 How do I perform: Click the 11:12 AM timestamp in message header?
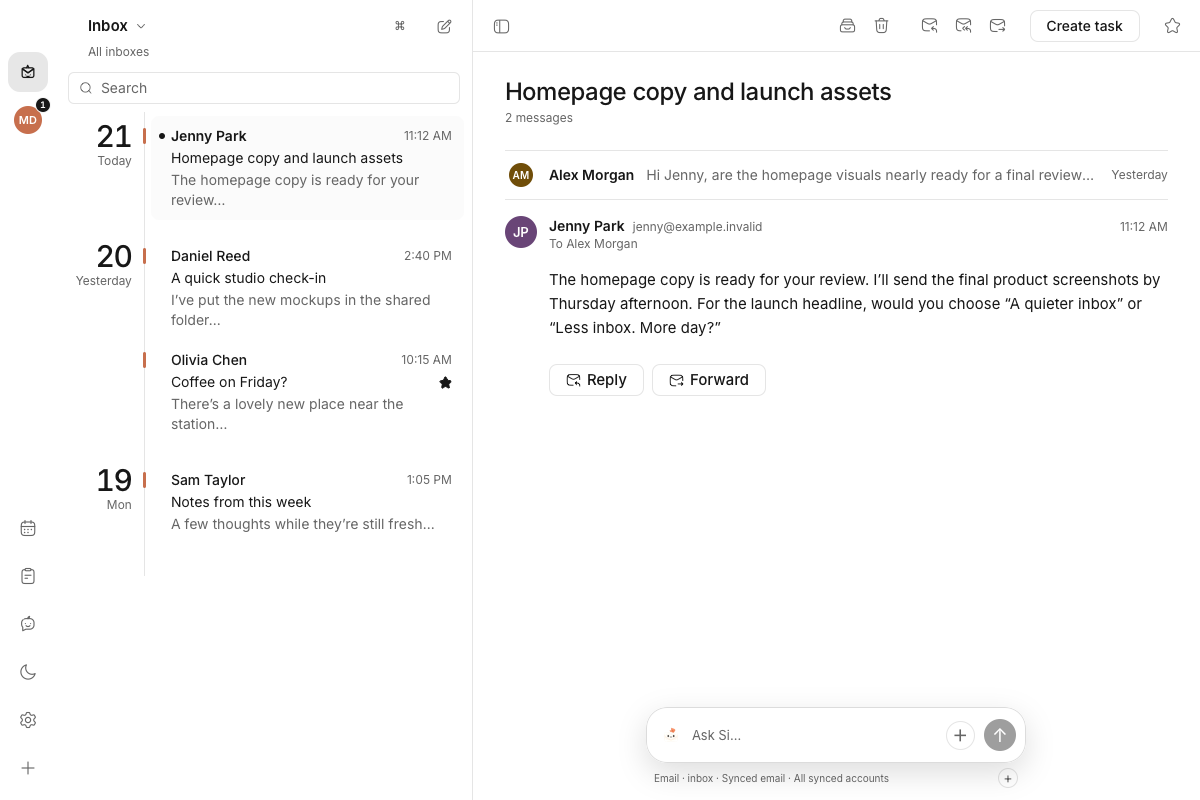(x=1144, y=227)
